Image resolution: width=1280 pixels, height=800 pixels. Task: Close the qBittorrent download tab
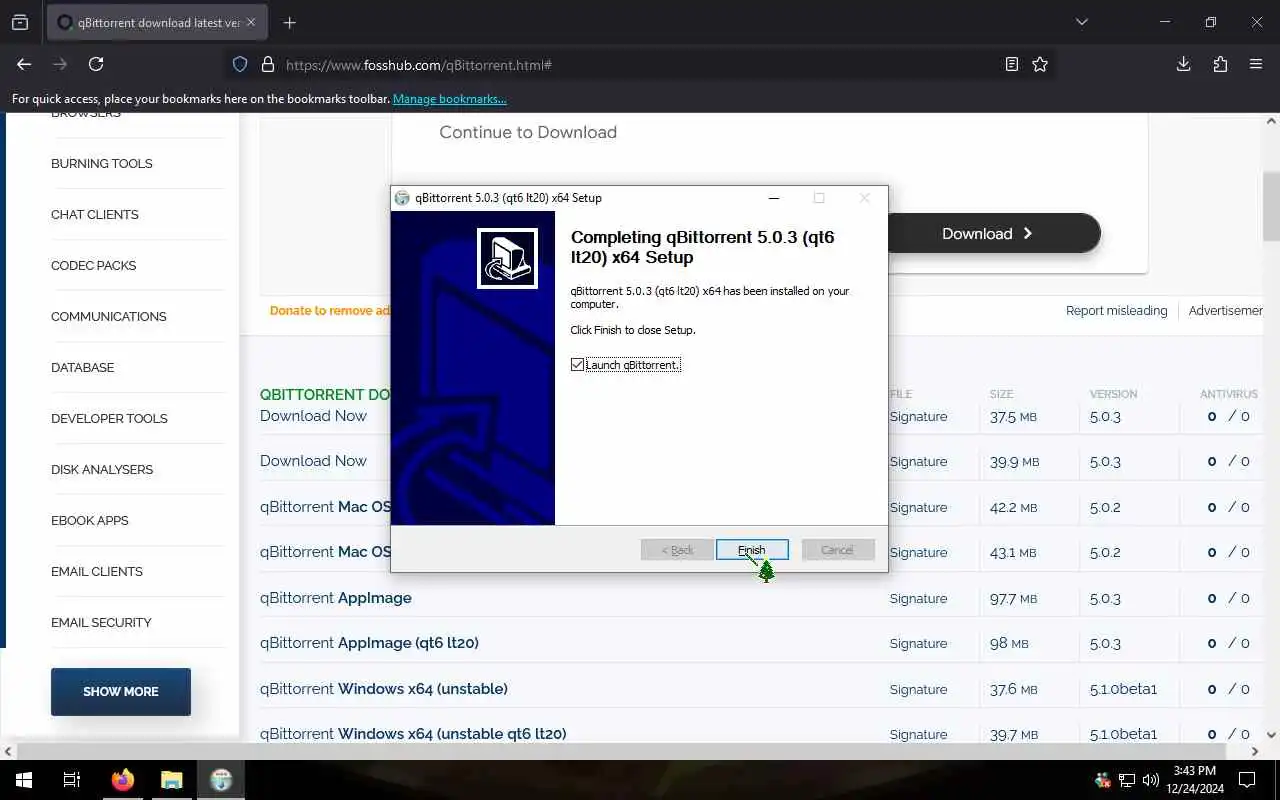[250, 22]
